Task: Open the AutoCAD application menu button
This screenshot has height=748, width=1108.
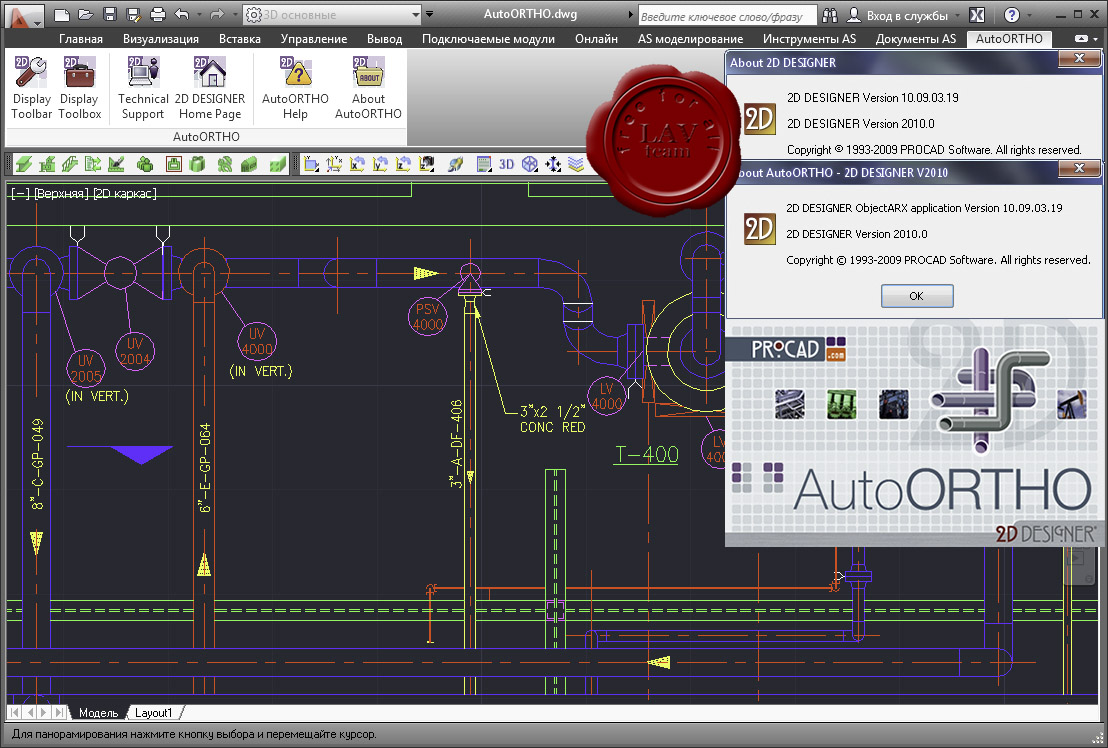Action: 23,16
